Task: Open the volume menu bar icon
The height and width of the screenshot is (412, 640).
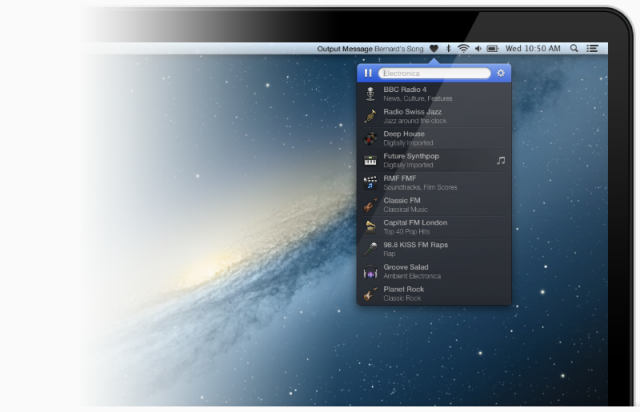Action: click(x=478, y=49)
